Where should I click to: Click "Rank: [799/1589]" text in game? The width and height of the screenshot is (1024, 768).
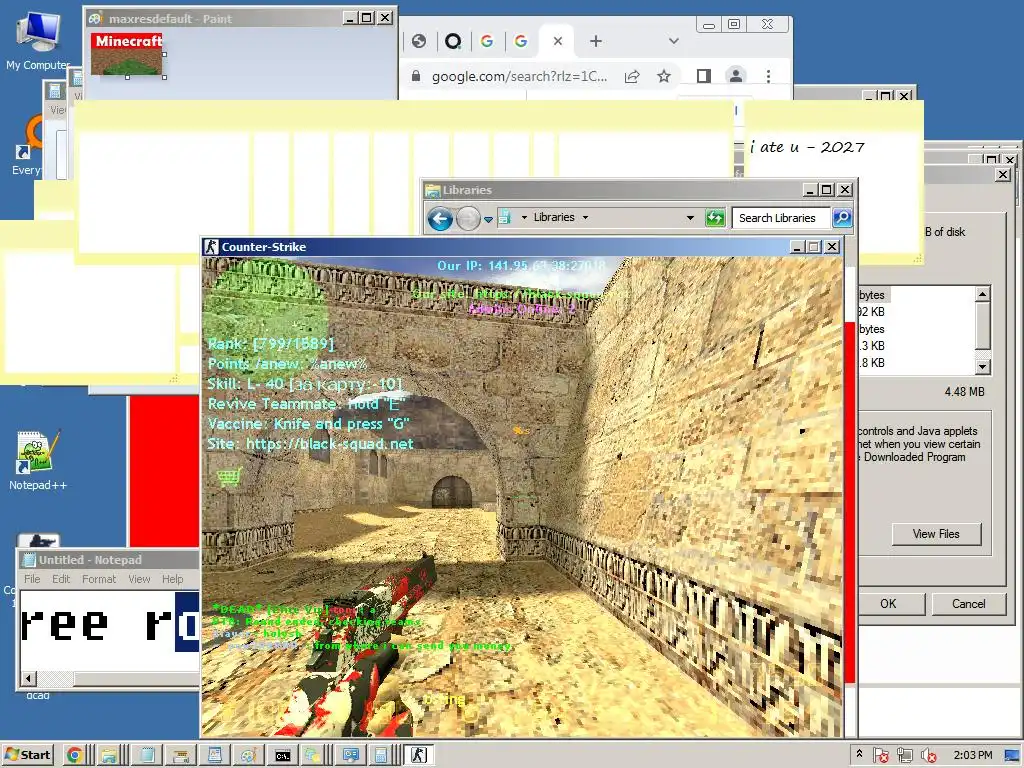pos(270,344)
